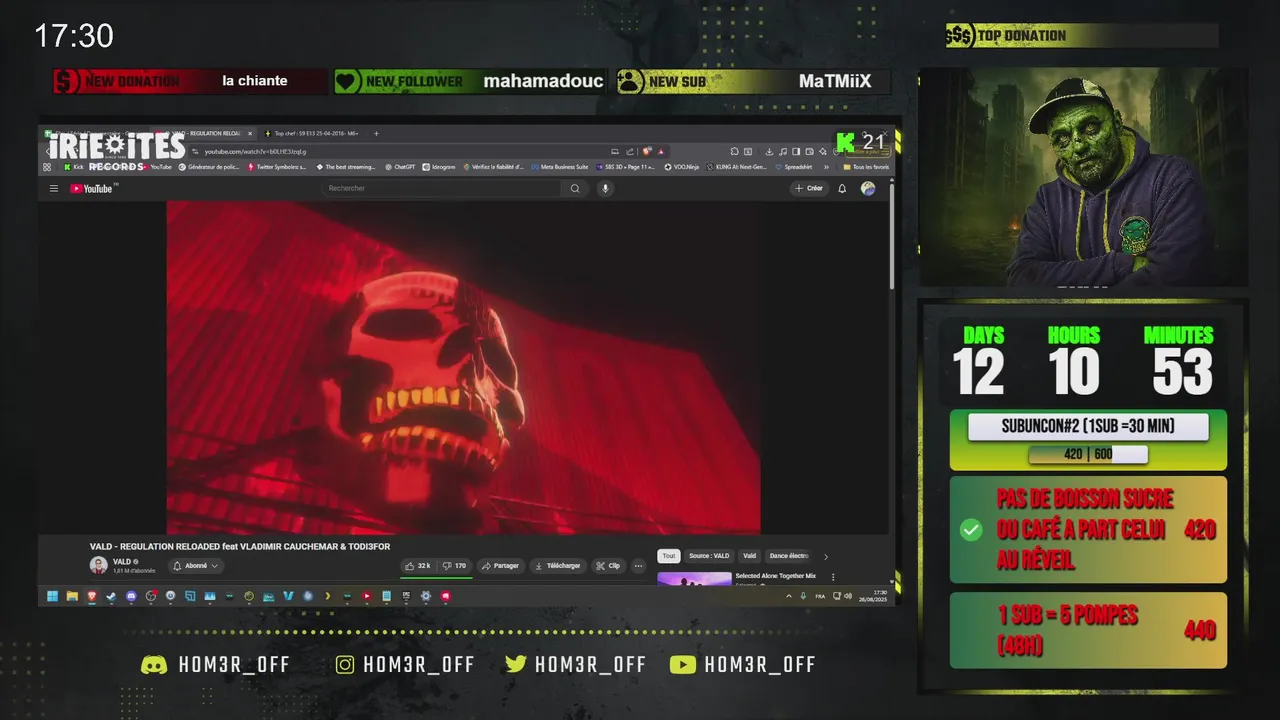Open the Tous les favoris folder
This screenshot has width=1280, height=720.
(867, 167)
